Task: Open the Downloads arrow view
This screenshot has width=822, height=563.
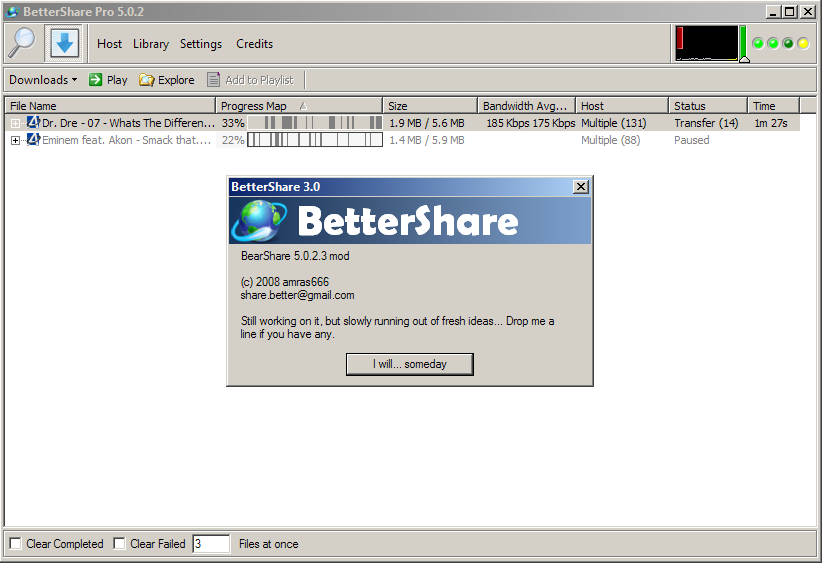Action: tap(64, 44)
